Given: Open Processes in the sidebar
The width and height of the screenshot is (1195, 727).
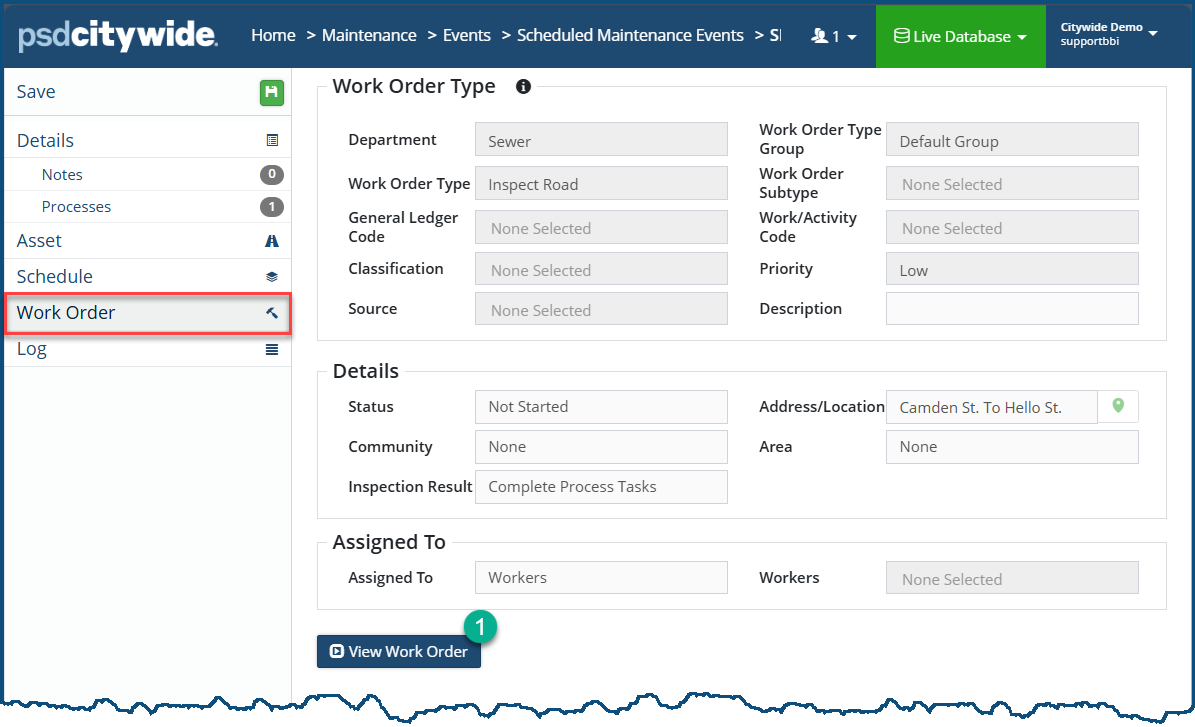Looking at the screenshot, I should [x=147, y=207].
